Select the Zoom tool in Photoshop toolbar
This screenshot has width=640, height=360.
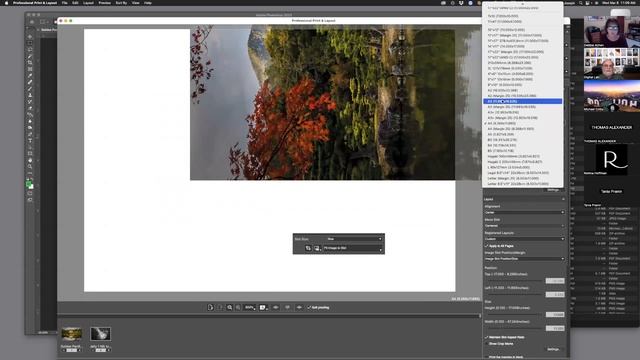[30, 167]
